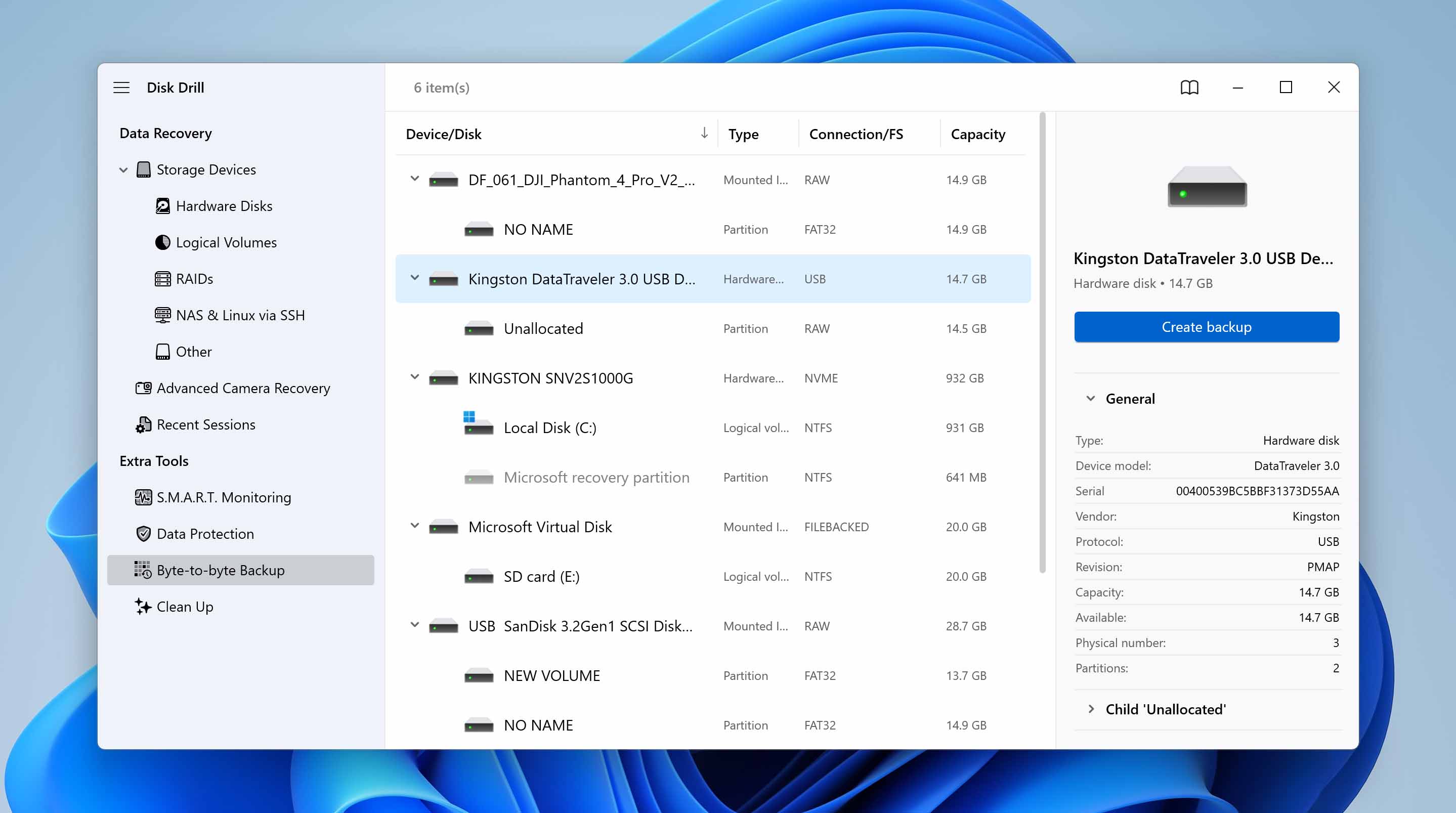Image resolution: width=1456 pixels, height=813 pixels.
Task: Select the Local Disk (C:) row
Action: click(x=713, y=428)
